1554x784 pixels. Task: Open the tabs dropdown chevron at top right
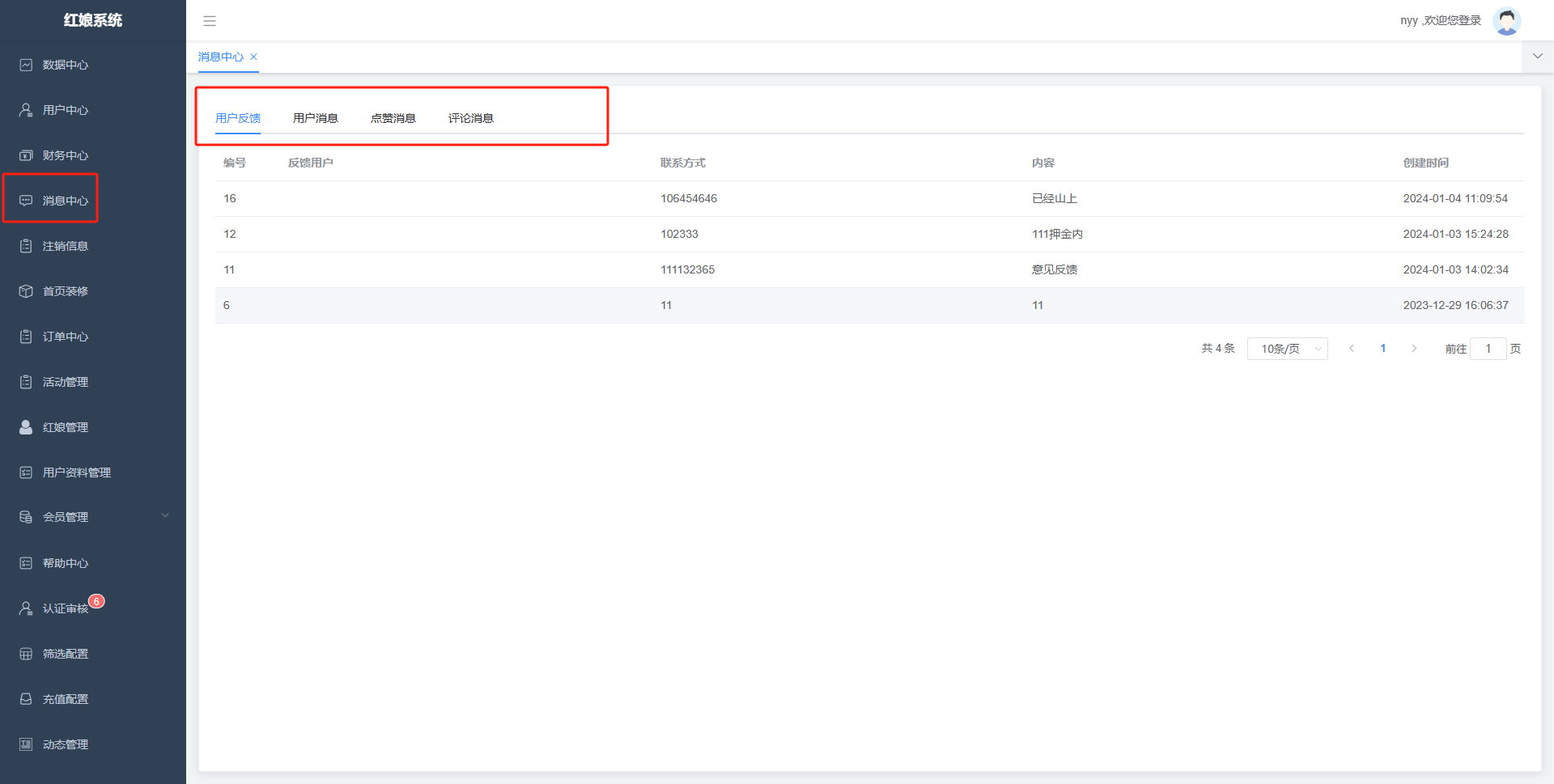(1537, 57)
